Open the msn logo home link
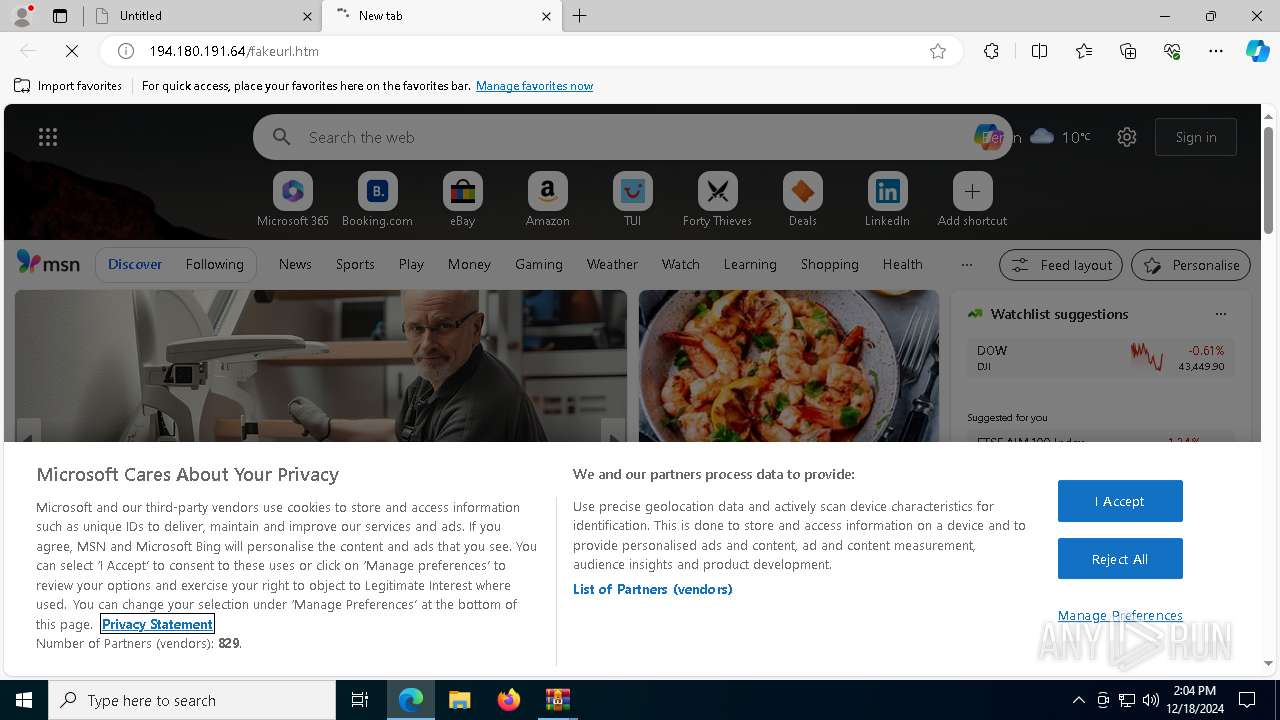 pos(48,263)
